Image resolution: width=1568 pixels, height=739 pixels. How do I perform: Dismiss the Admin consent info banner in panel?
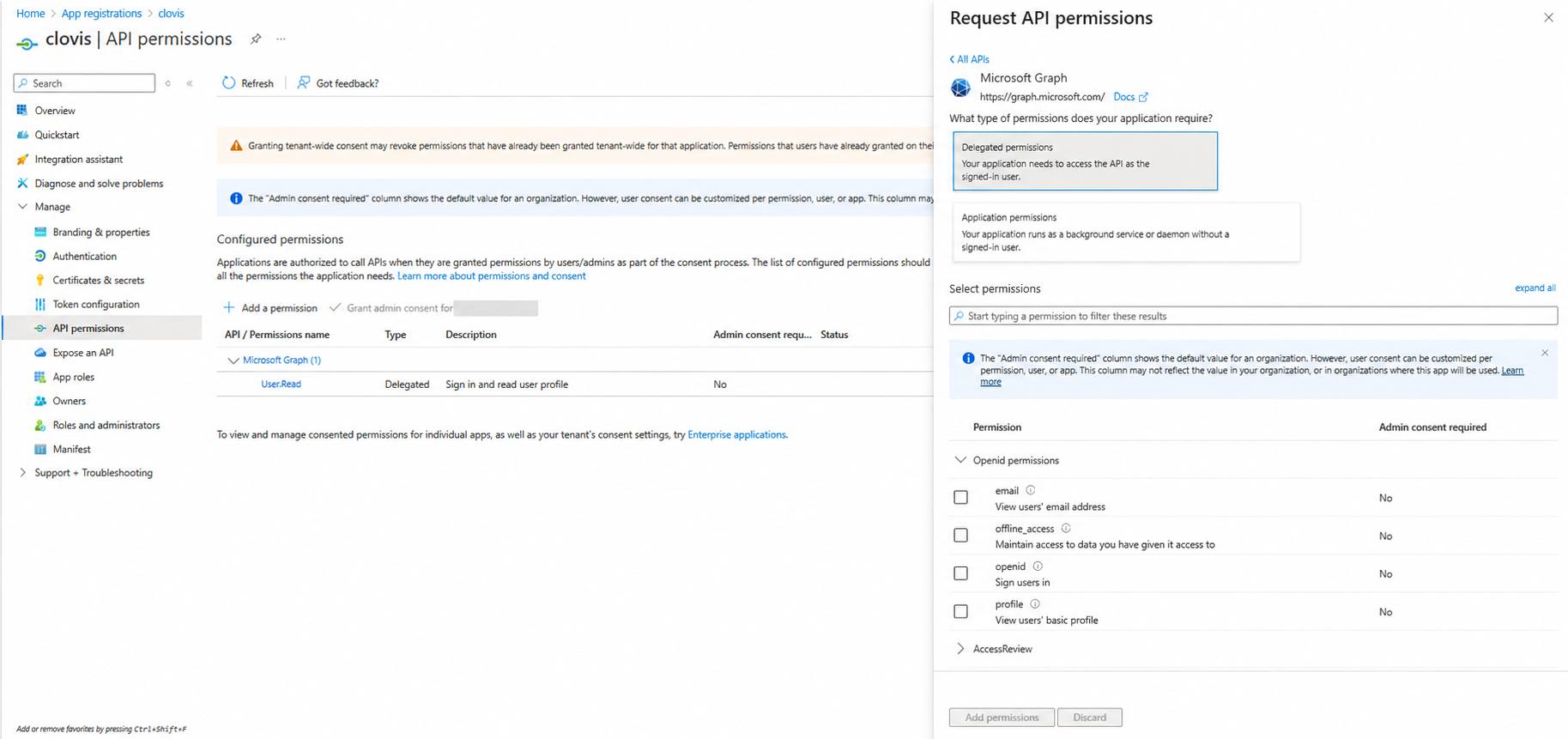point(1545,353)
